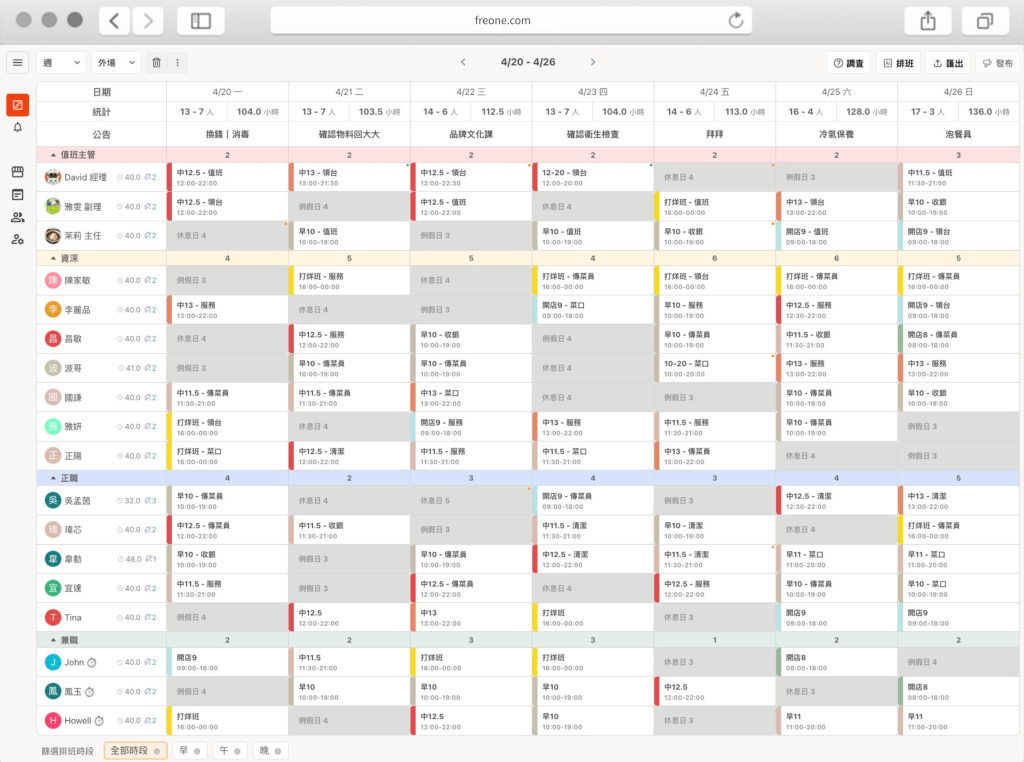Toggle the 早 morning shift filter
1024x762 pixels.
[x=190, y=750]
